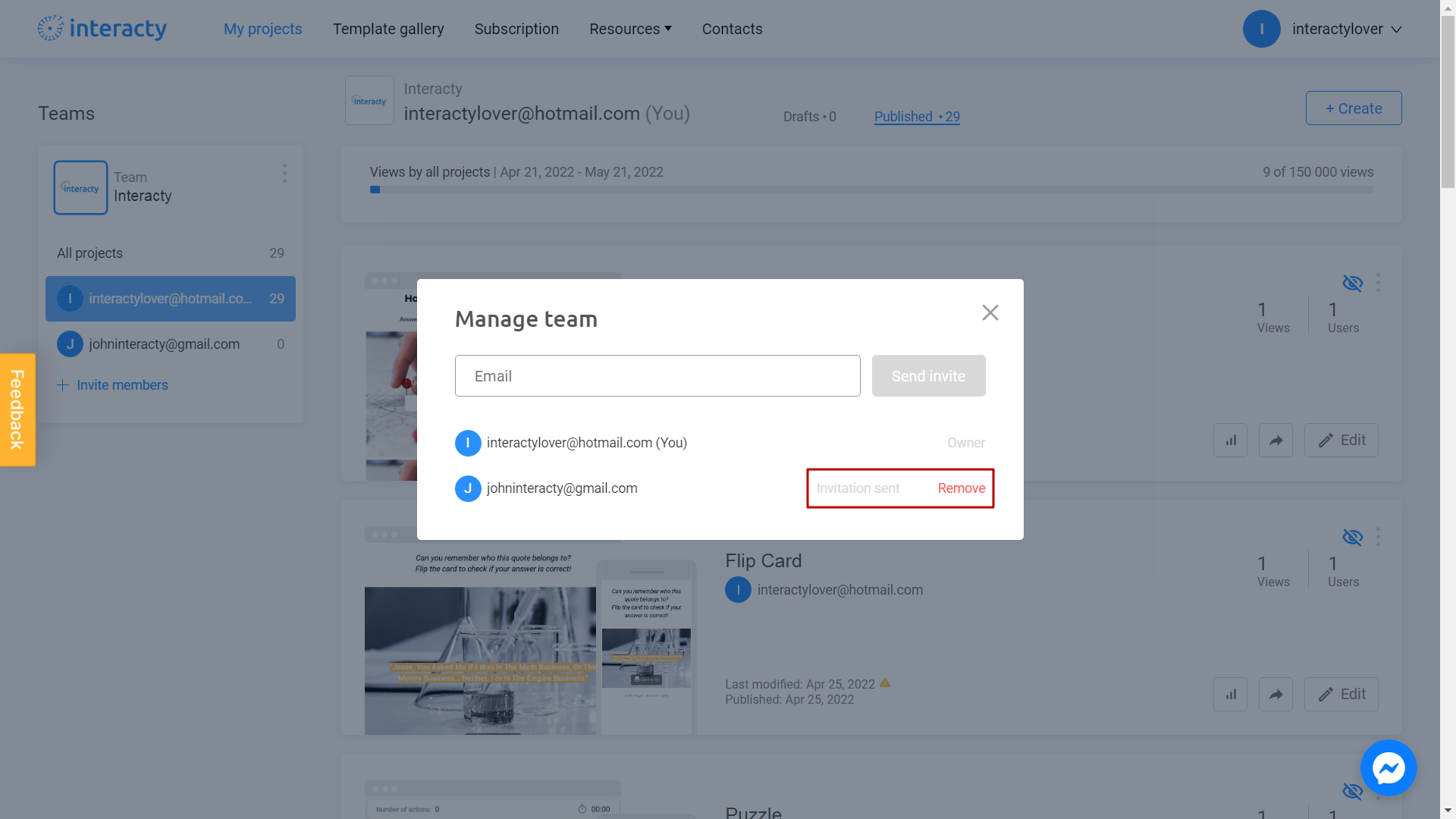Edit the Flip Card project
The image size is (1456, 819).
tap(1341, 695)
